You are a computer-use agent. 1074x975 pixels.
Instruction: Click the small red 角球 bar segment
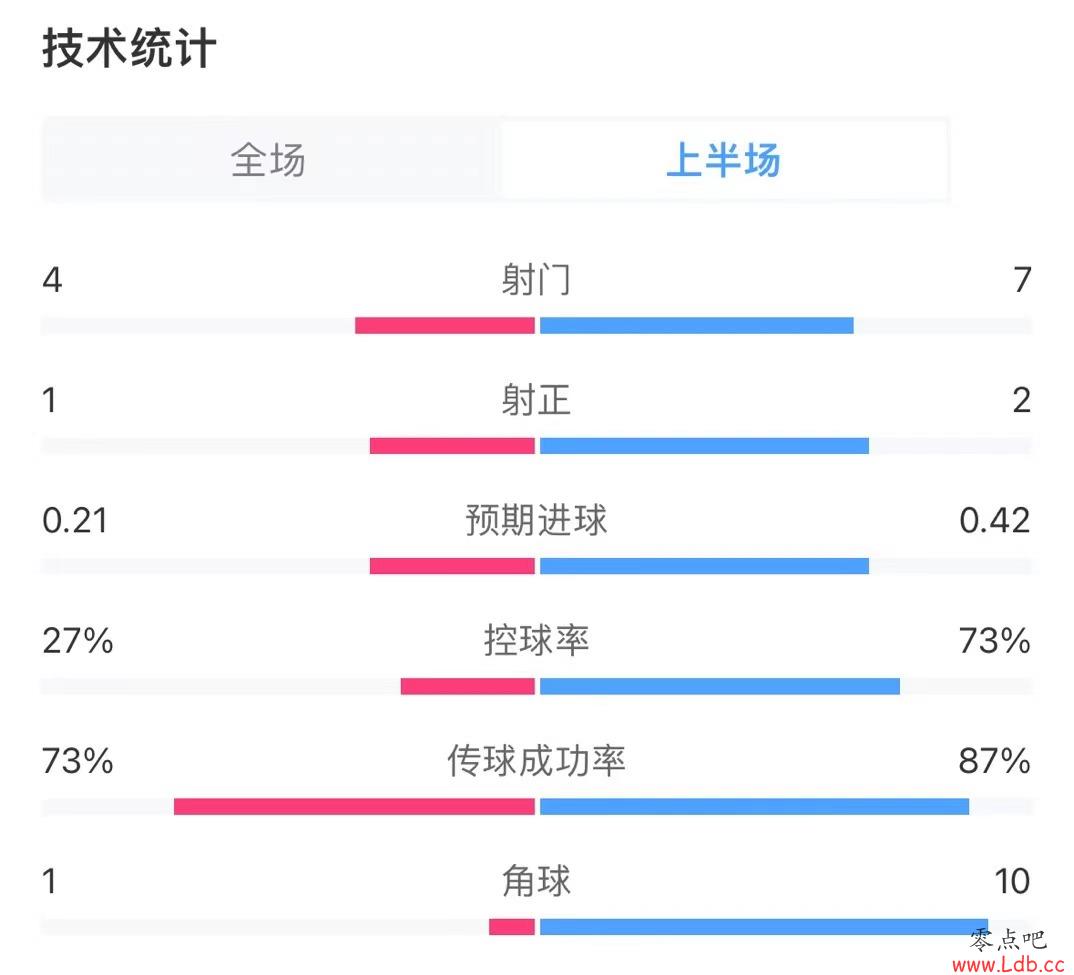[x=512, y=927]
